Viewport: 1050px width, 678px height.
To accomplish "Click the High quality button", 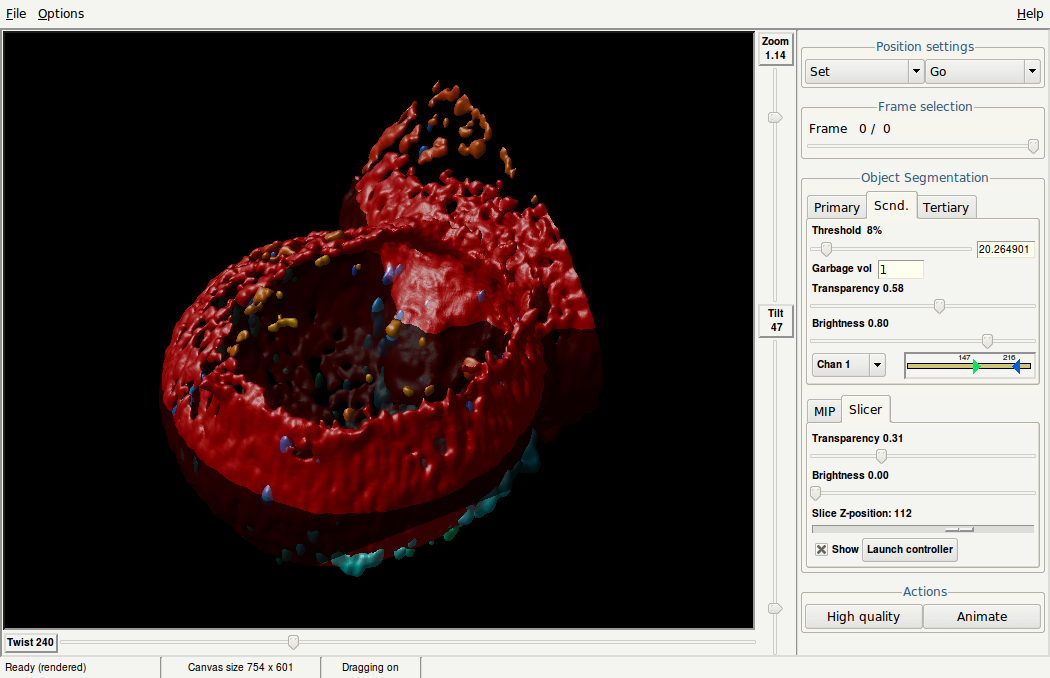I will point(862,617).
